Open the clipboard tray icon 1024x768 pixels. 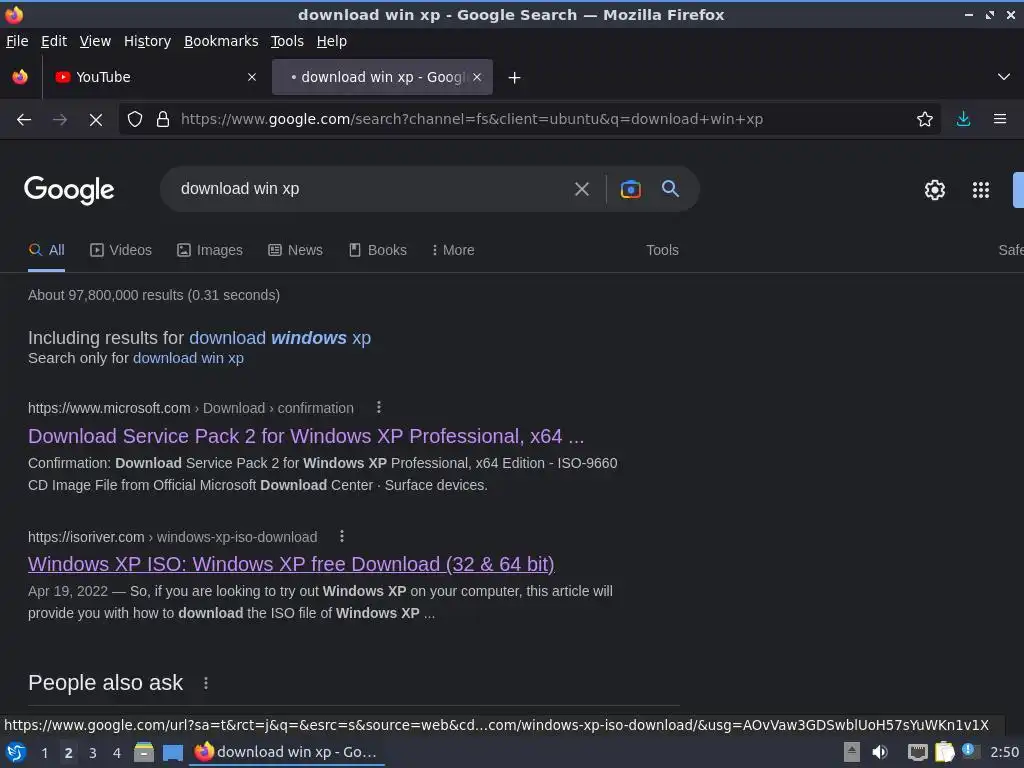[944, 752]
